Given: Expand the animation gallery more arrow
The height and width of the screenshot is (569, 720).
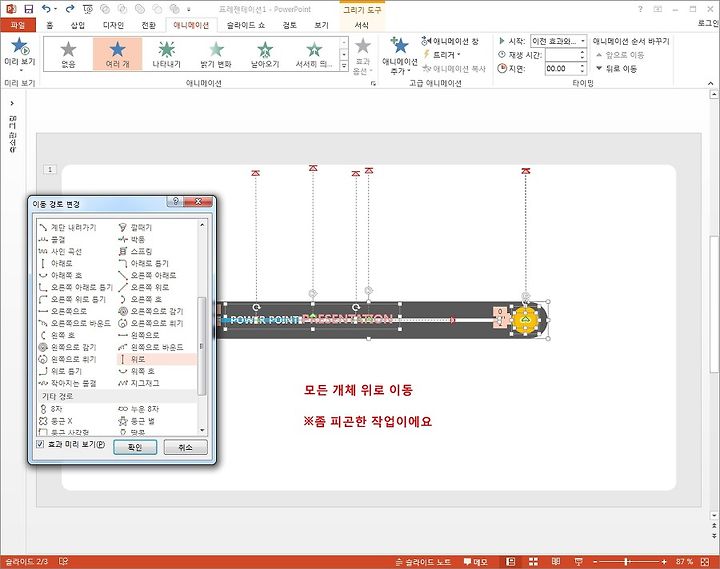Looking at the screenshot, I should pos(344,66).
